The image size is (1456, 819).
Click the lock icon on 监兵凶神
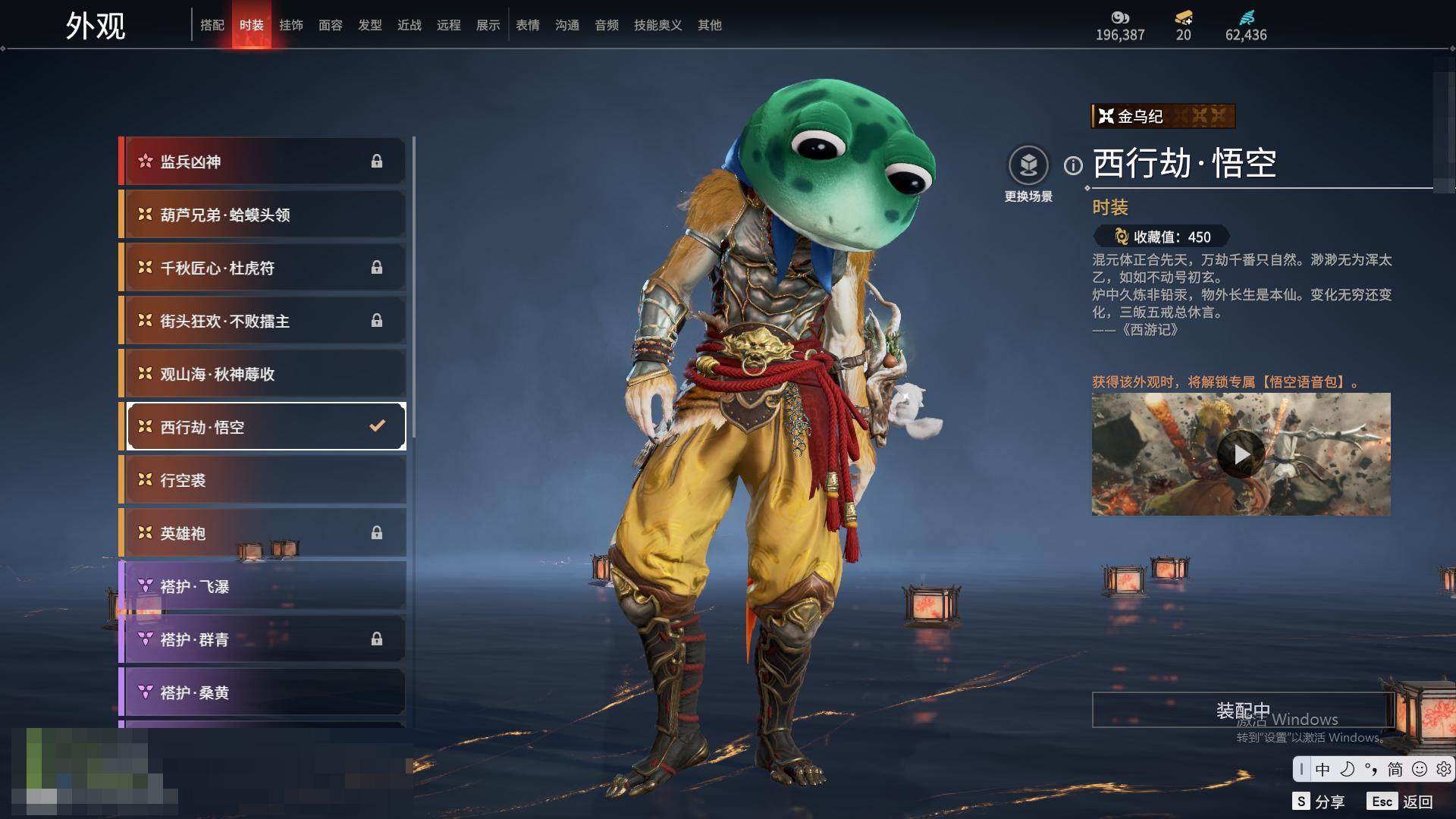376,162
